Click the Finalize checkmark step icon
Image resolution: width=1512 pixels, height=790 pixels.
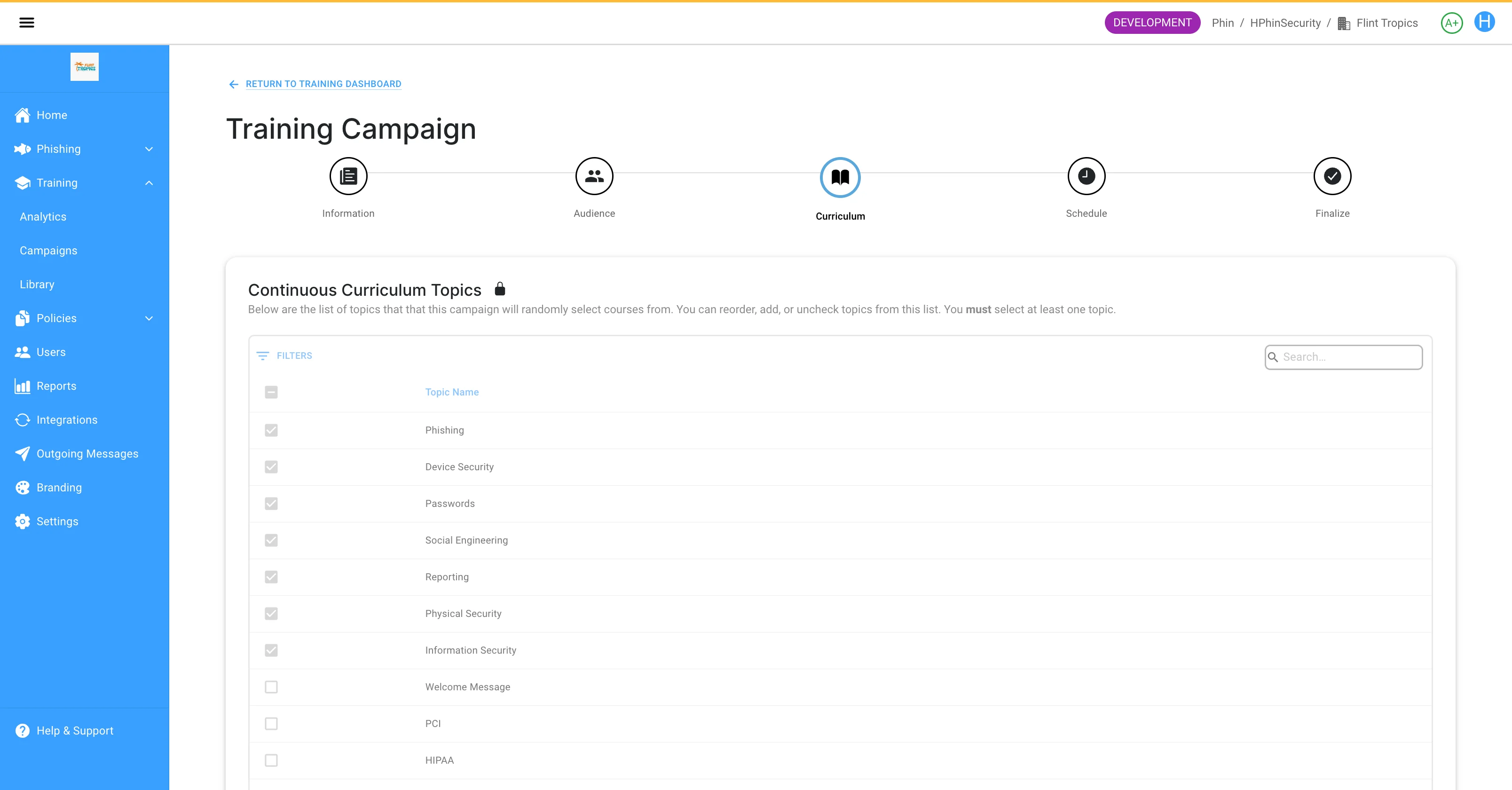click(x=1332, y=176)
